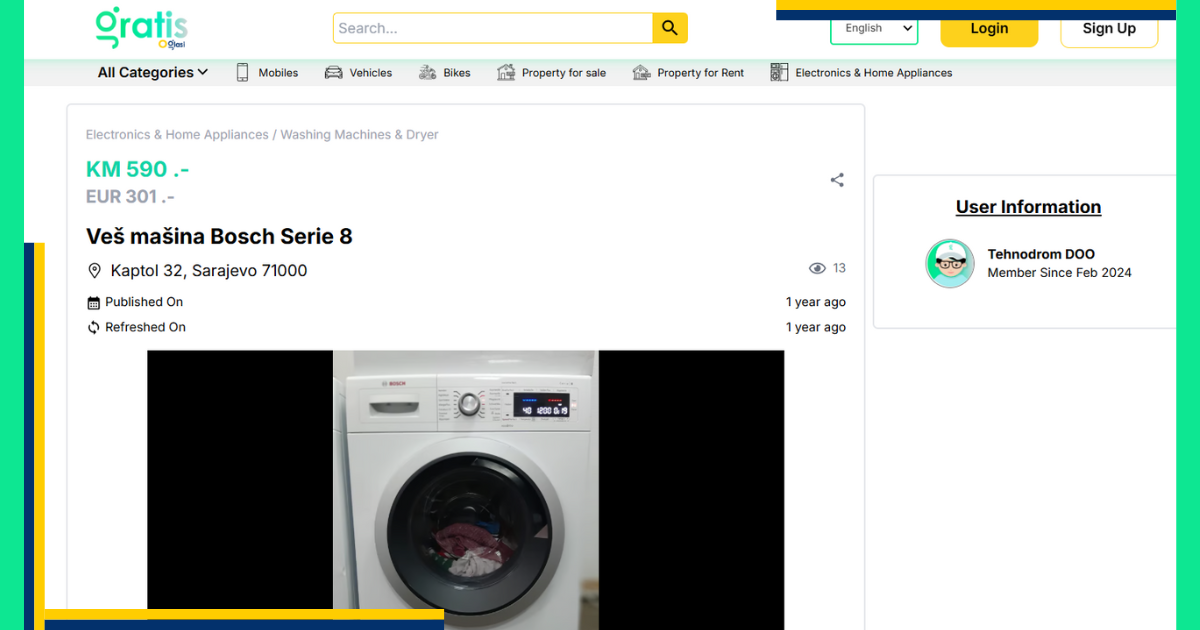Viewport: 1200px width, 630px height.
Task: Click the appliances icon in the category bar
Action: point(779,72)
